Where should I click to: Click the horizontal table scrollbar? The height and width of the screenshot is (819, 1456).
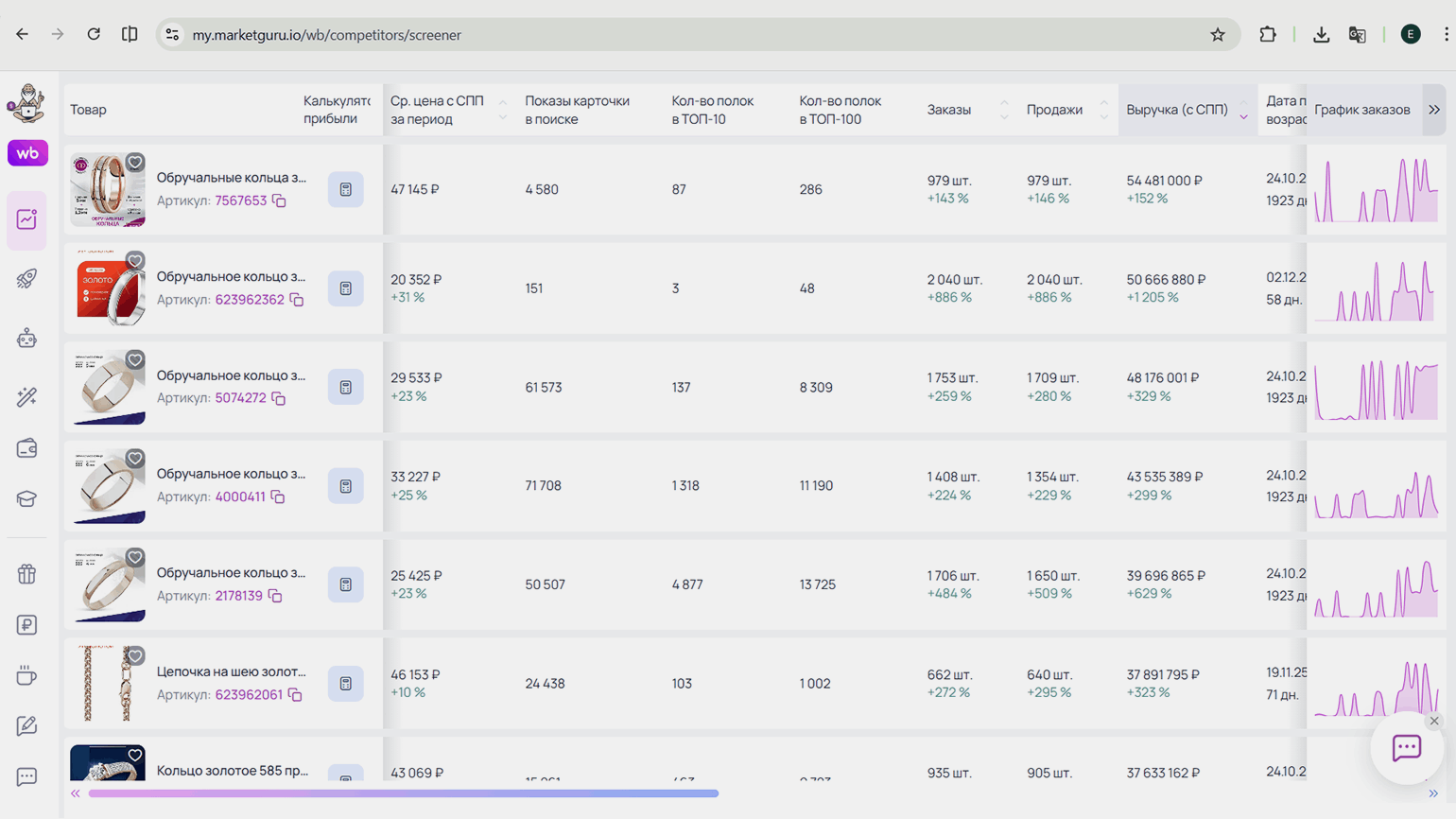tap(403, 793)
